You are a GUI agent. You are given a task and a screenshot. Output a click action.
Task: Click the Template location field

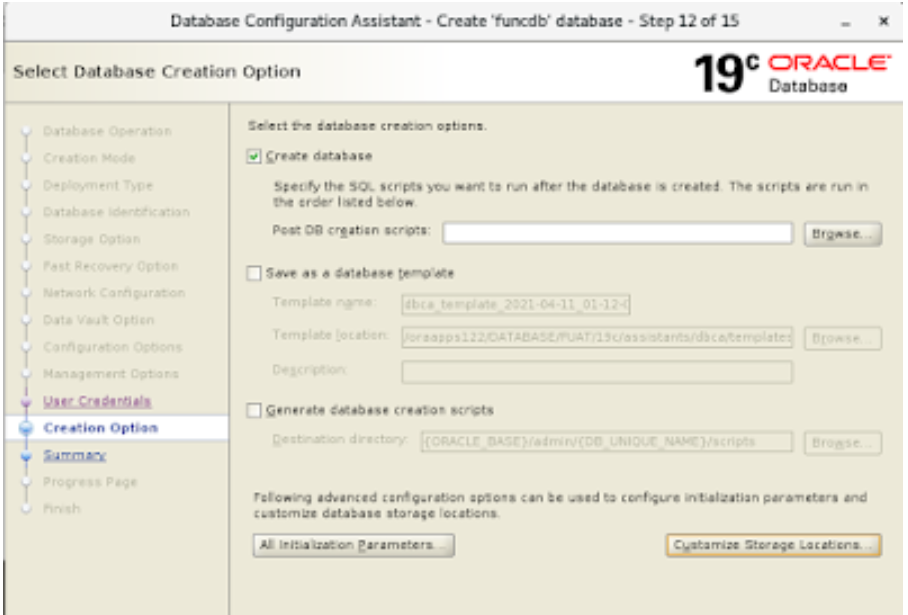(597, 337)
